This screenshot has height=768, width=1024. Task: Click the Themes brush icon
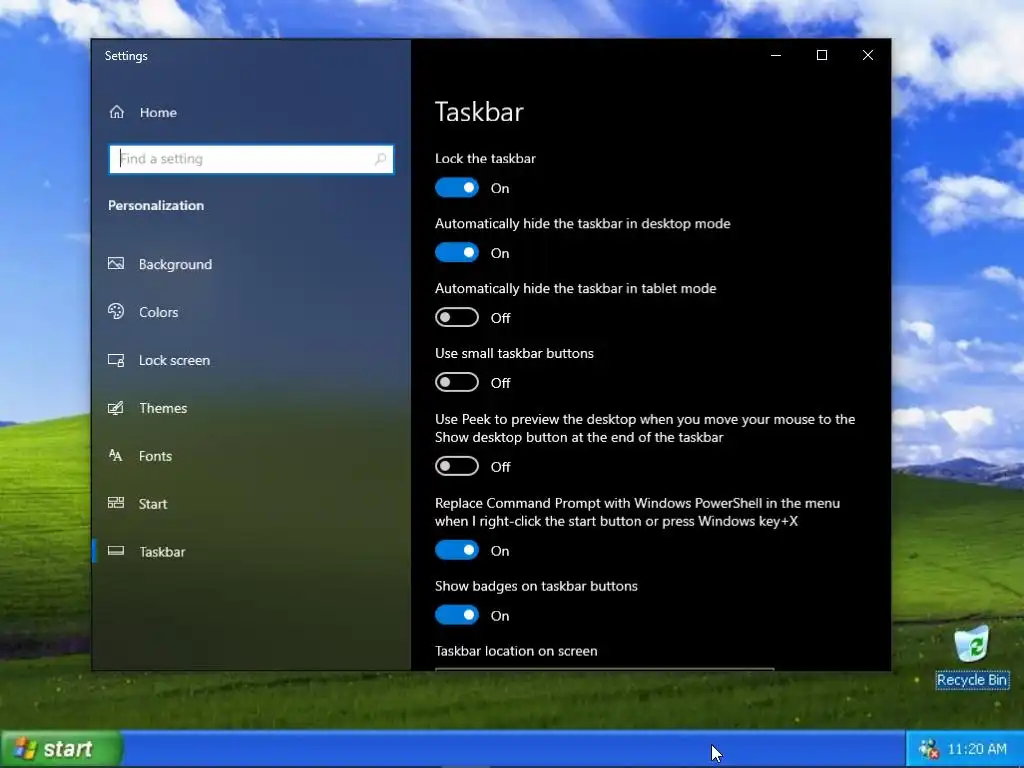(x=116, y=408)
